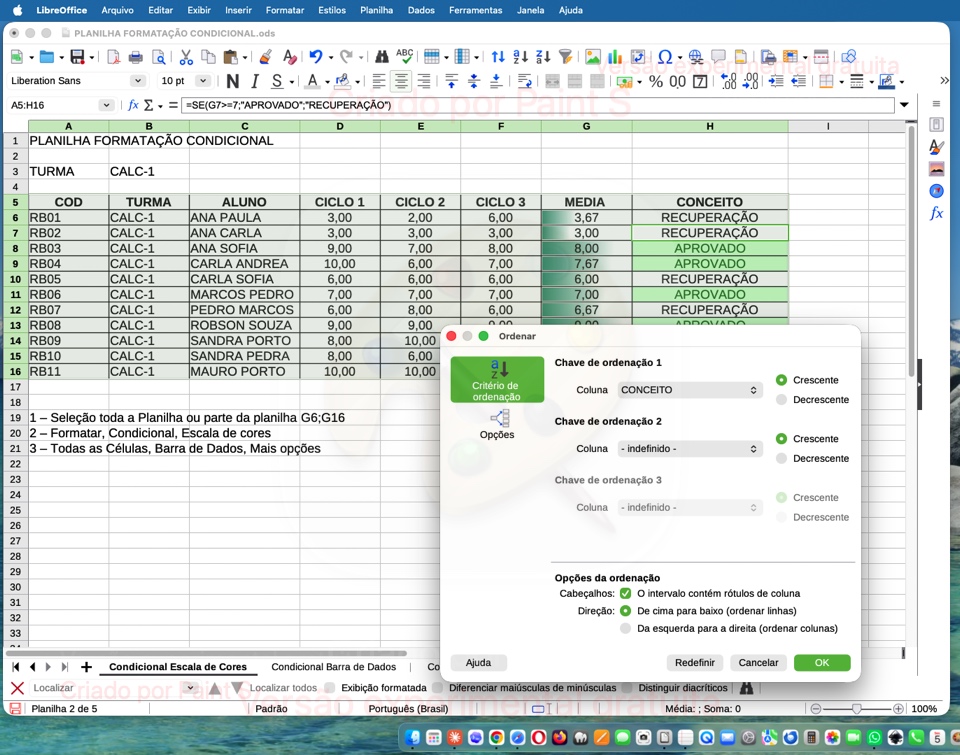This screenshot has width=960, height=755.
Task: Click the Clone Formatting paintbrush icon
Action: click(266, 57)
